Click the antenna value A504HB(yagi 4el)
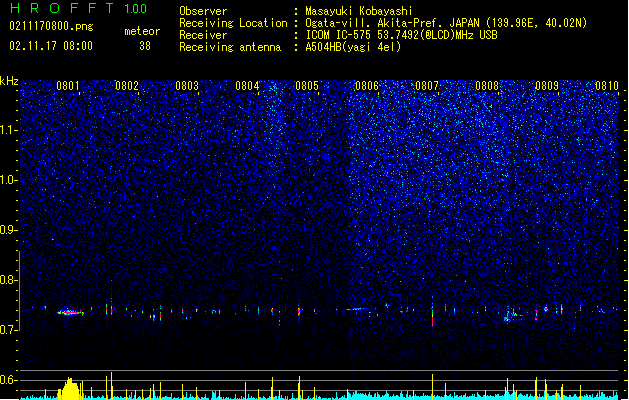629x400 pixels. [353, 47]
